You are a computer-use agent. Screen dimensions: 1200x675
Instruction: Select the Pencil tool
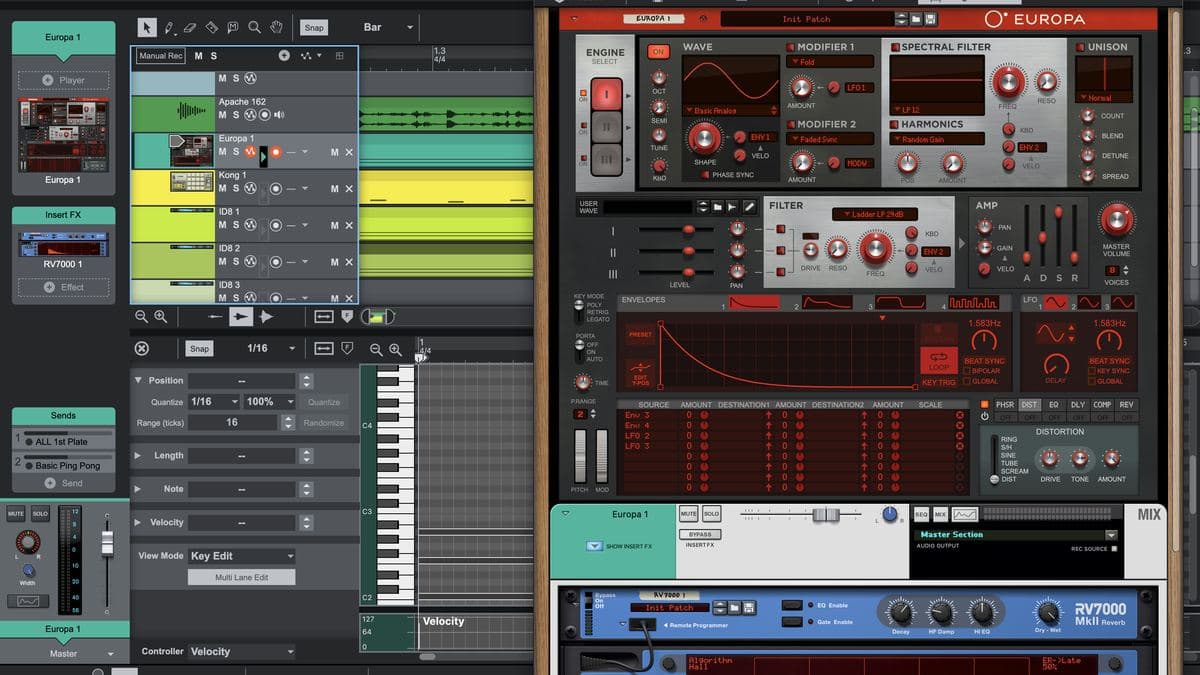169,27
